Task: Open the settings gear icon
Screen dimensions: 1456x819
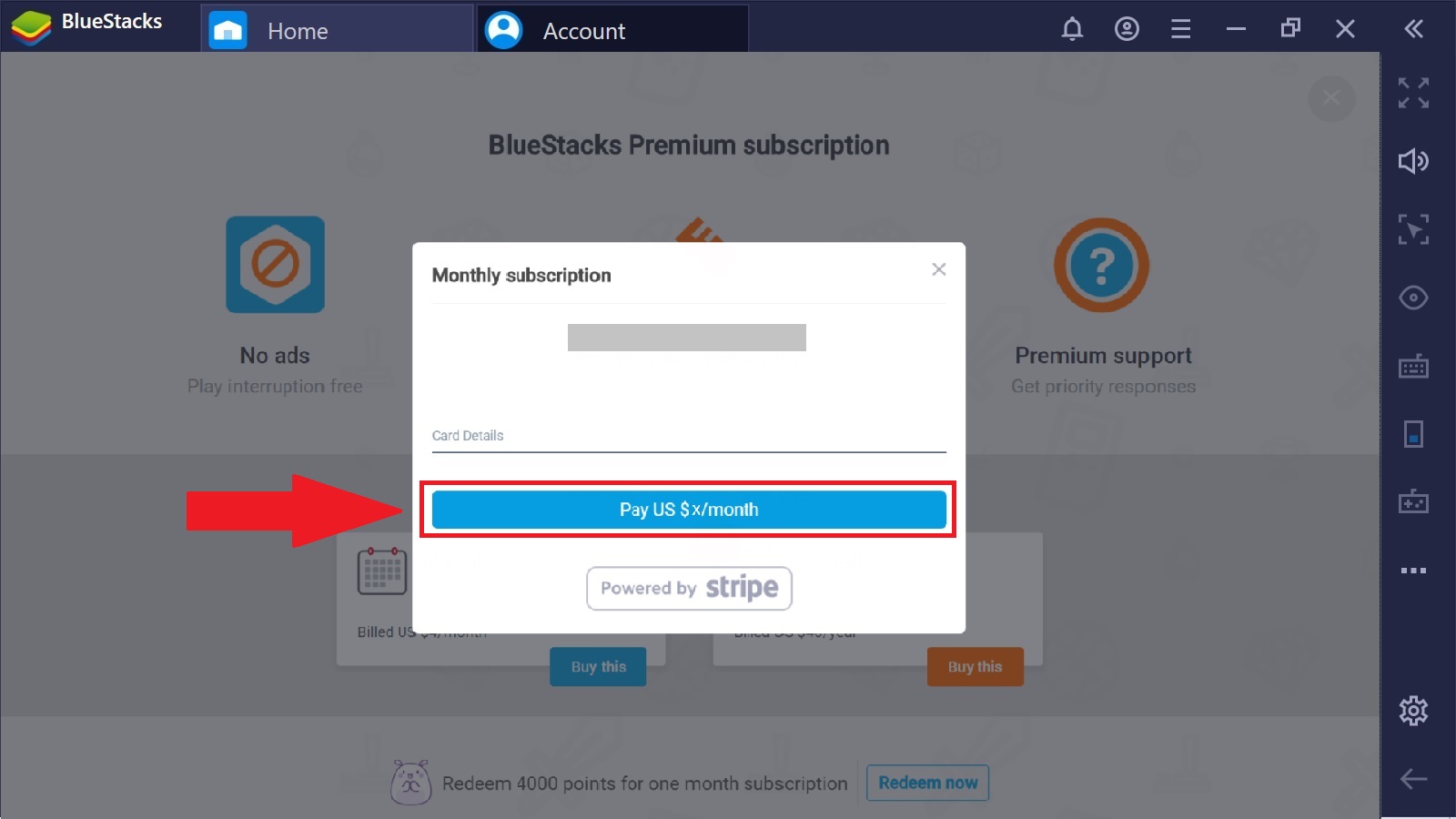Action: [x=1413, y=710]
